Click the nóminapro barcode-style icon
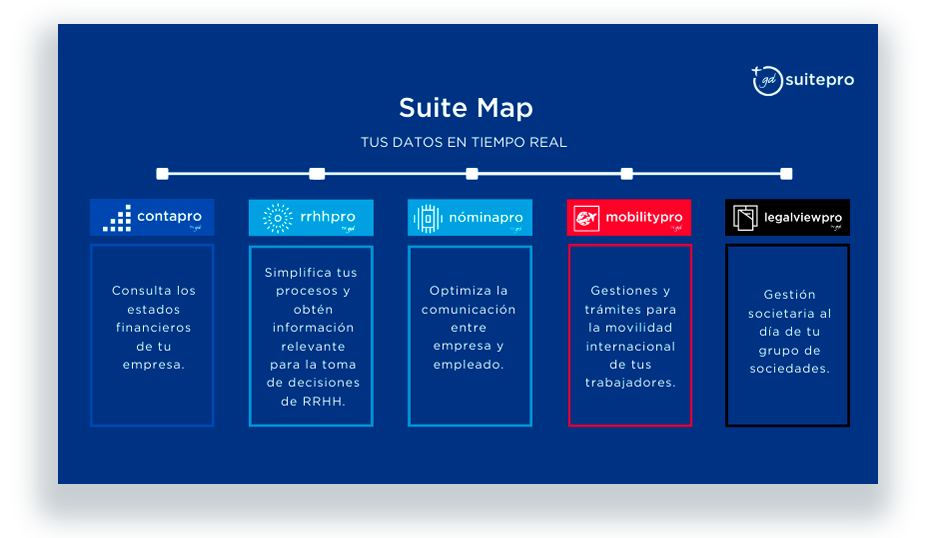Viewport: 940px width, 538px height. click(x=427, y=219)
